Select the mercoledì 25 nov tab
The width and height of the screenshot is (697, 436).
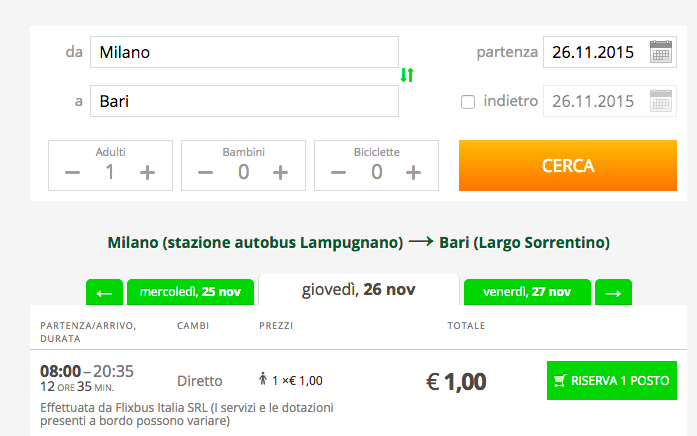point(190,292)
